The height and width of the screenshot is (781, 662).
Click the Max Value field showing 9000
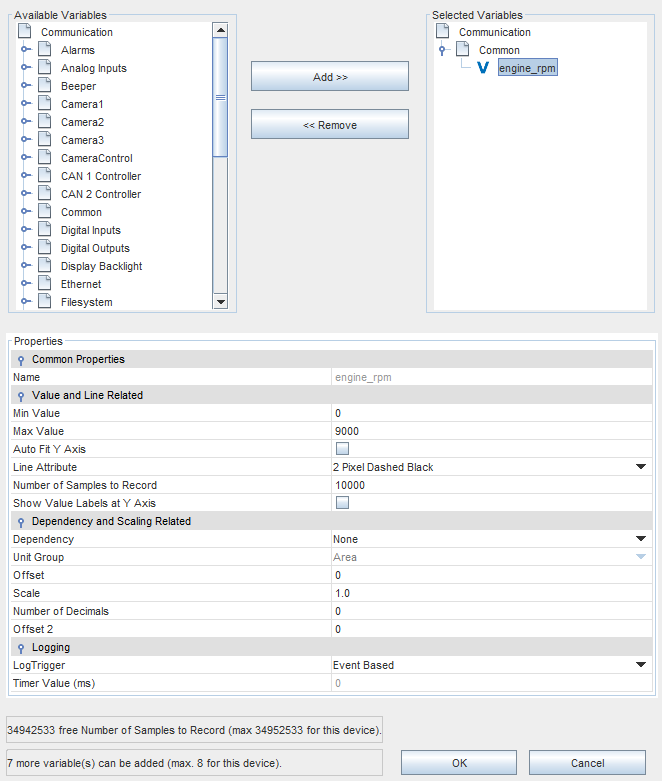(x=492, y=431)
